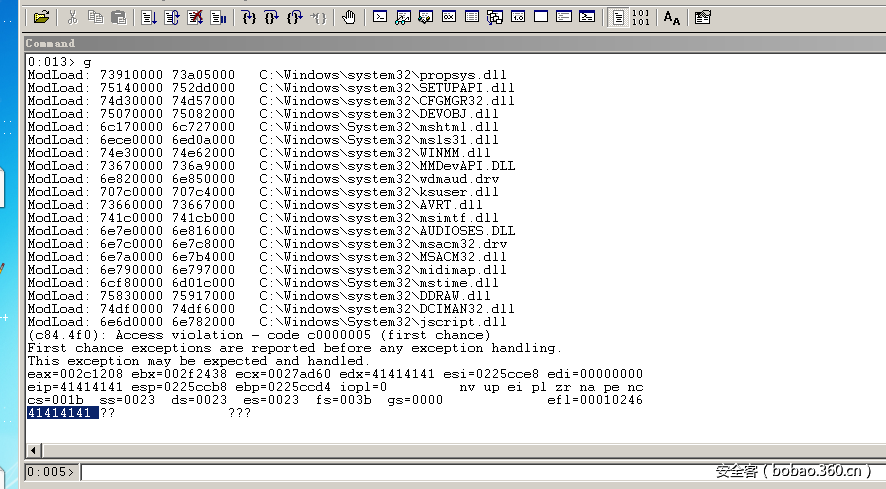The width and height of the screenshot is (886, 489).
Task: Click the highlighted 41414141 address text
Action: click(x=62, y=413)
